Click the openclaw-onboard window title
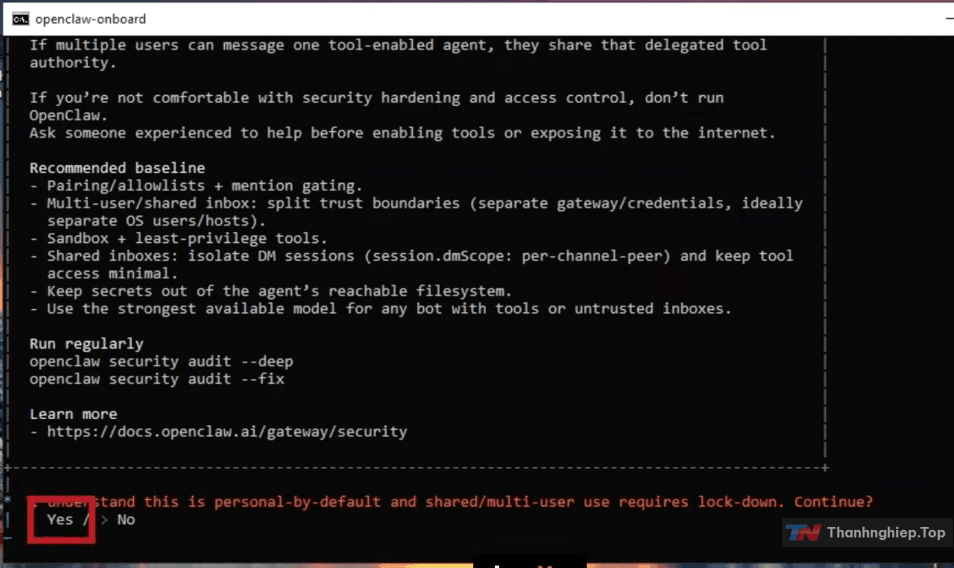This screenshot has height=568, width=954. [x=91, y=19]
